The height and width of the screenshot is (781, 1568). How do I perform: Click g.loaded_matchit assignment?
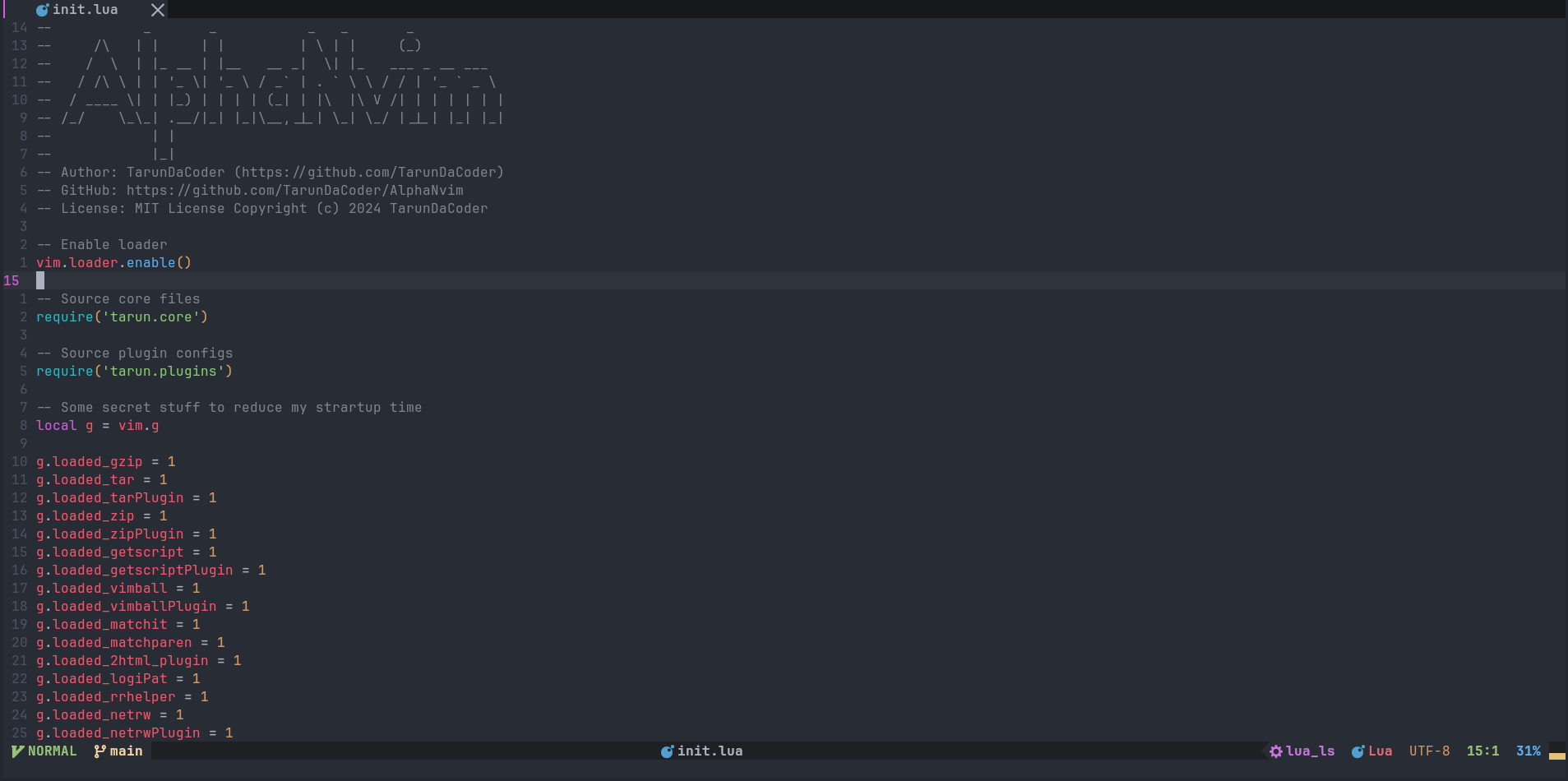coord(118,625)
